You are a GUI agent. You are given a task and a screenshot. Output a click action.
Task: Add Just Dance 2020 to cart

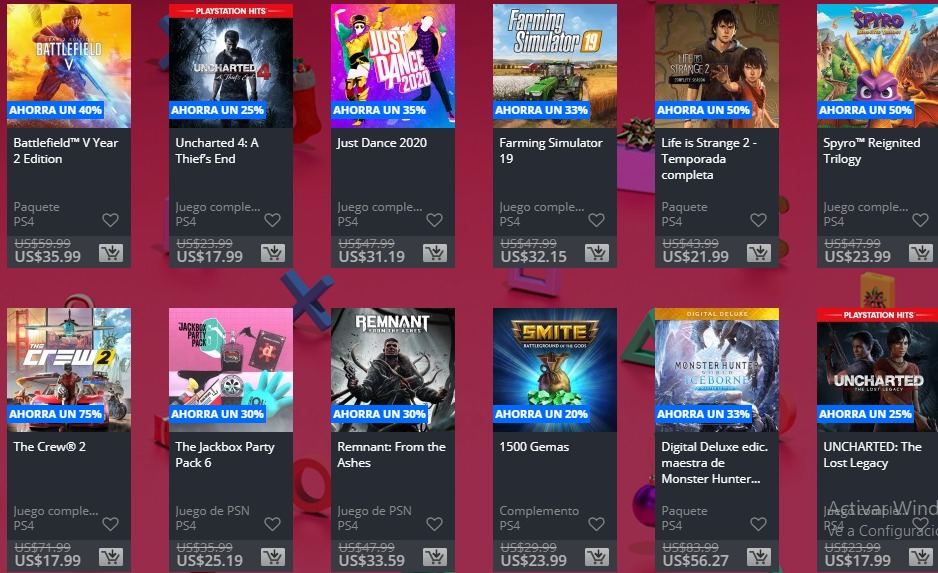435,253
